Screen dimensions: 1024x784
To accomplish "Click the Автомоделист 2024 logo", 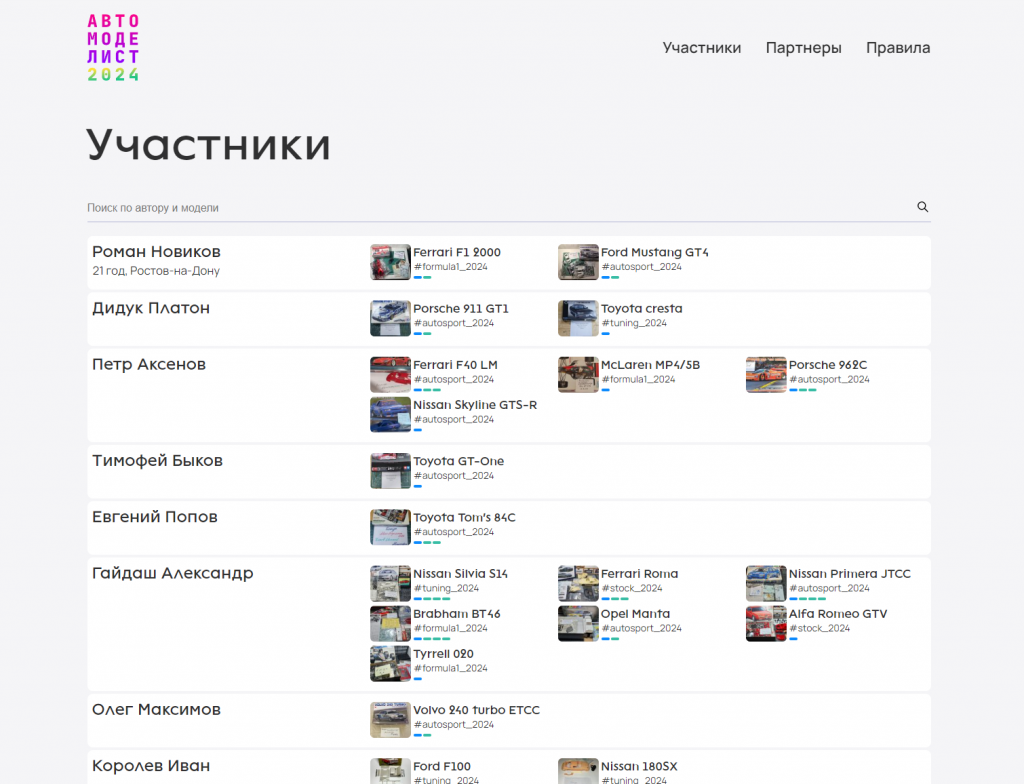I will click(x=113, y=48).
